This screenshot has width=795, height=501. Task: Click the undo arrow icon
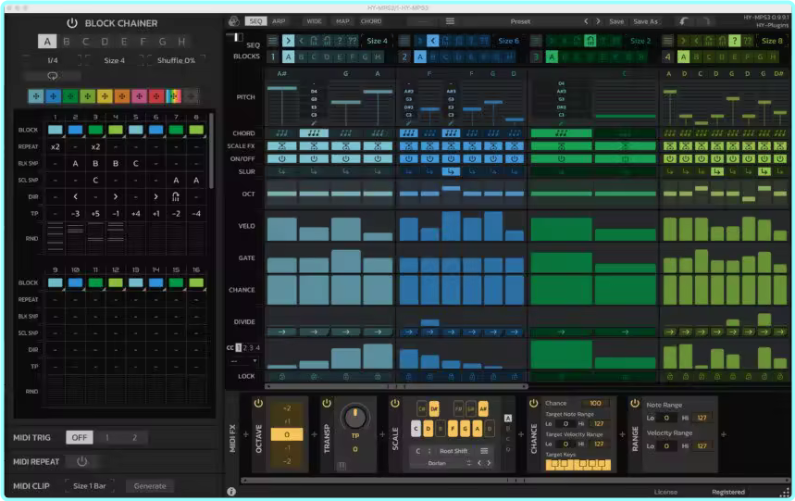point(684,21)
